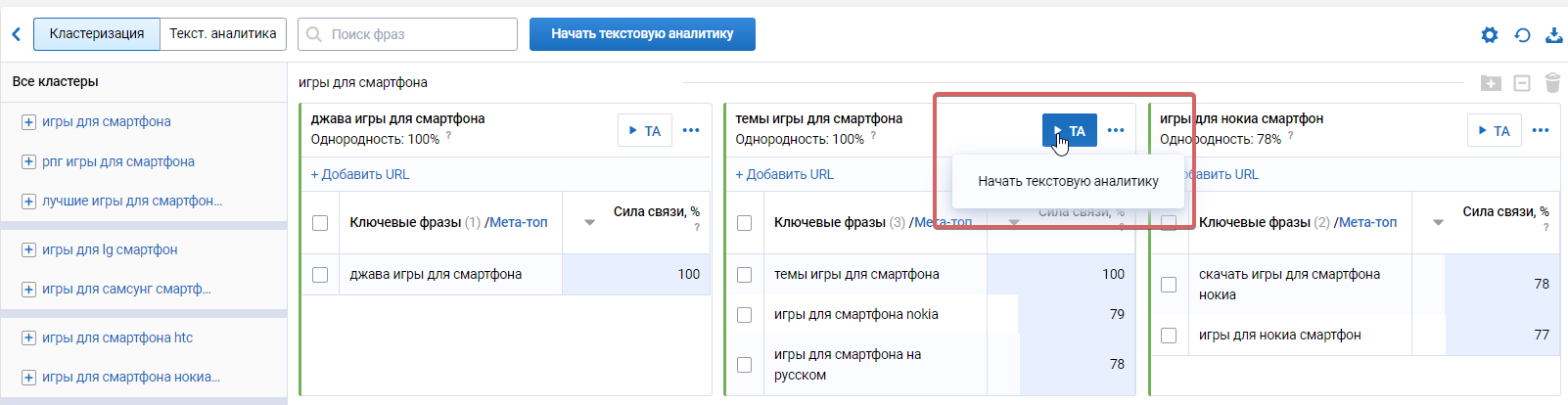1568x405 pixels.
Task: Click the back arrow icon
Action: click(x=16, y=34)
